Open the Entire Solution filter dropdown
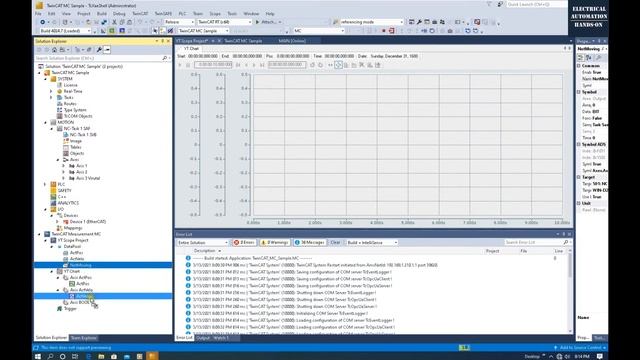Viewport: 640px width, 360px height. [x=202, y=242]
